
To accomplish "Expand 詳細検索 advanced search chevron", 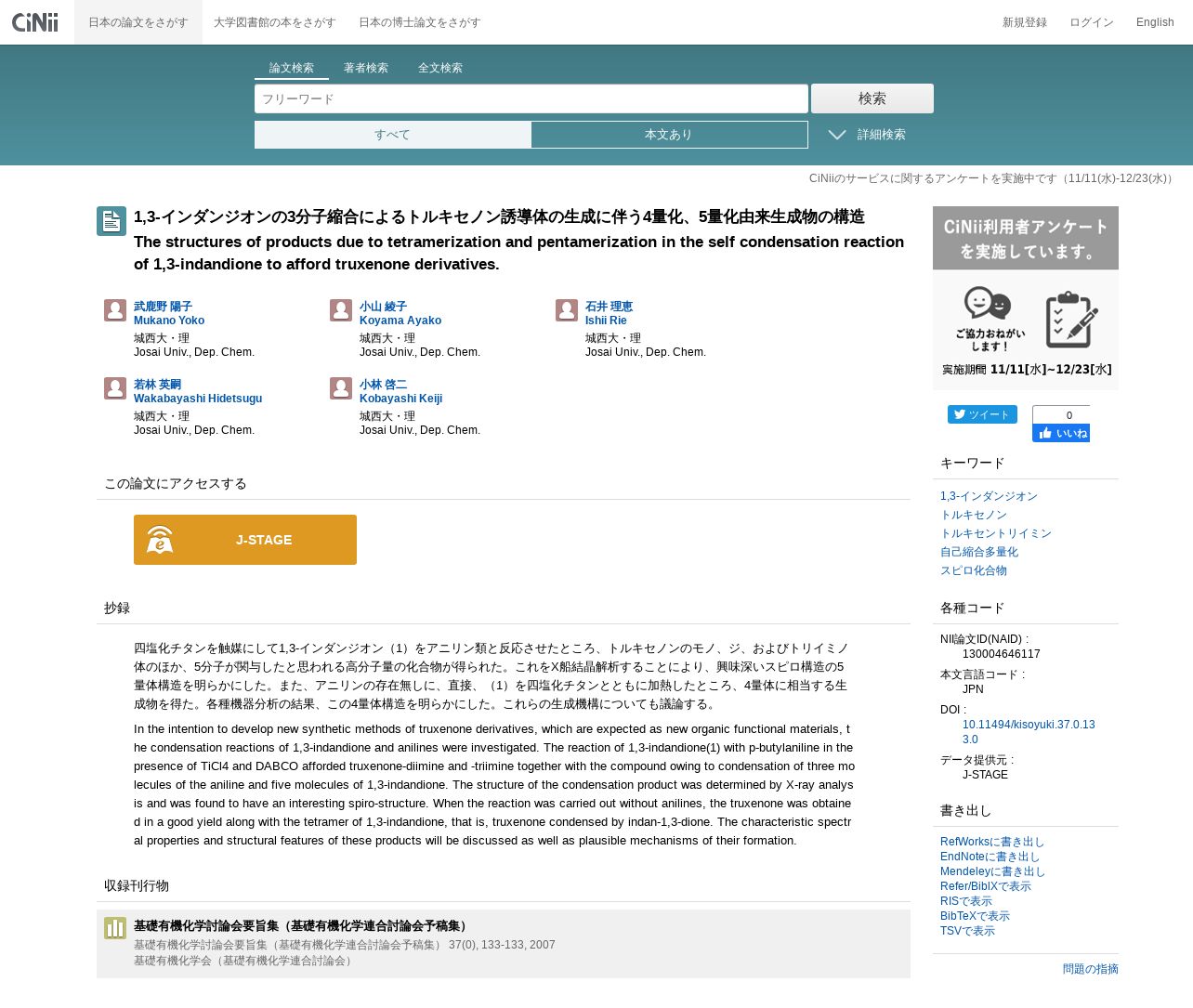I will [837, 135].
